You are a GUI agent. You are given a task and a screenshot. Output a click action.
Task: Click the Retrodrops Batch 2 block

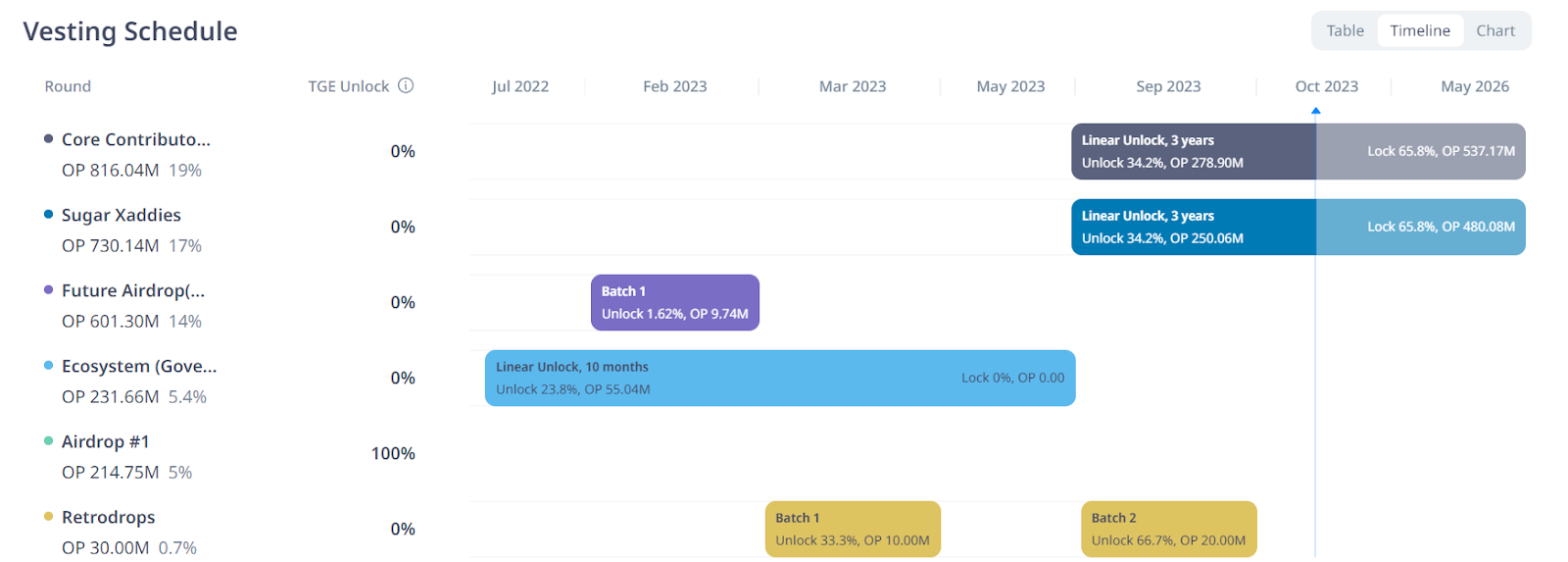tap(1169, 529)
